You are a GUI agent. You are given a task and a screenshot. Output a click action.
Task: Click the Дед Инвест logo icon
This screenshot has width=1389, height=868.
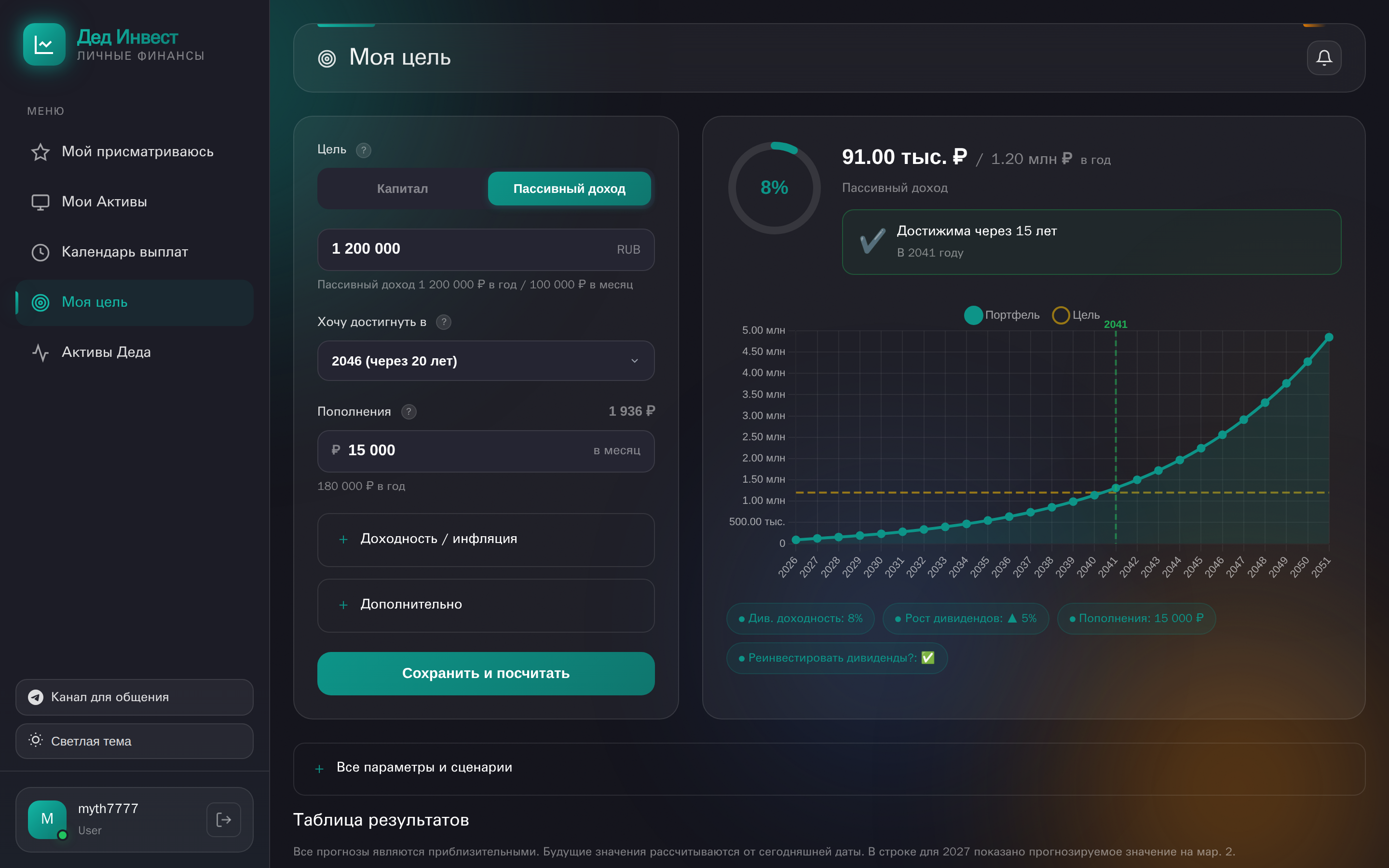click(44, 44)
